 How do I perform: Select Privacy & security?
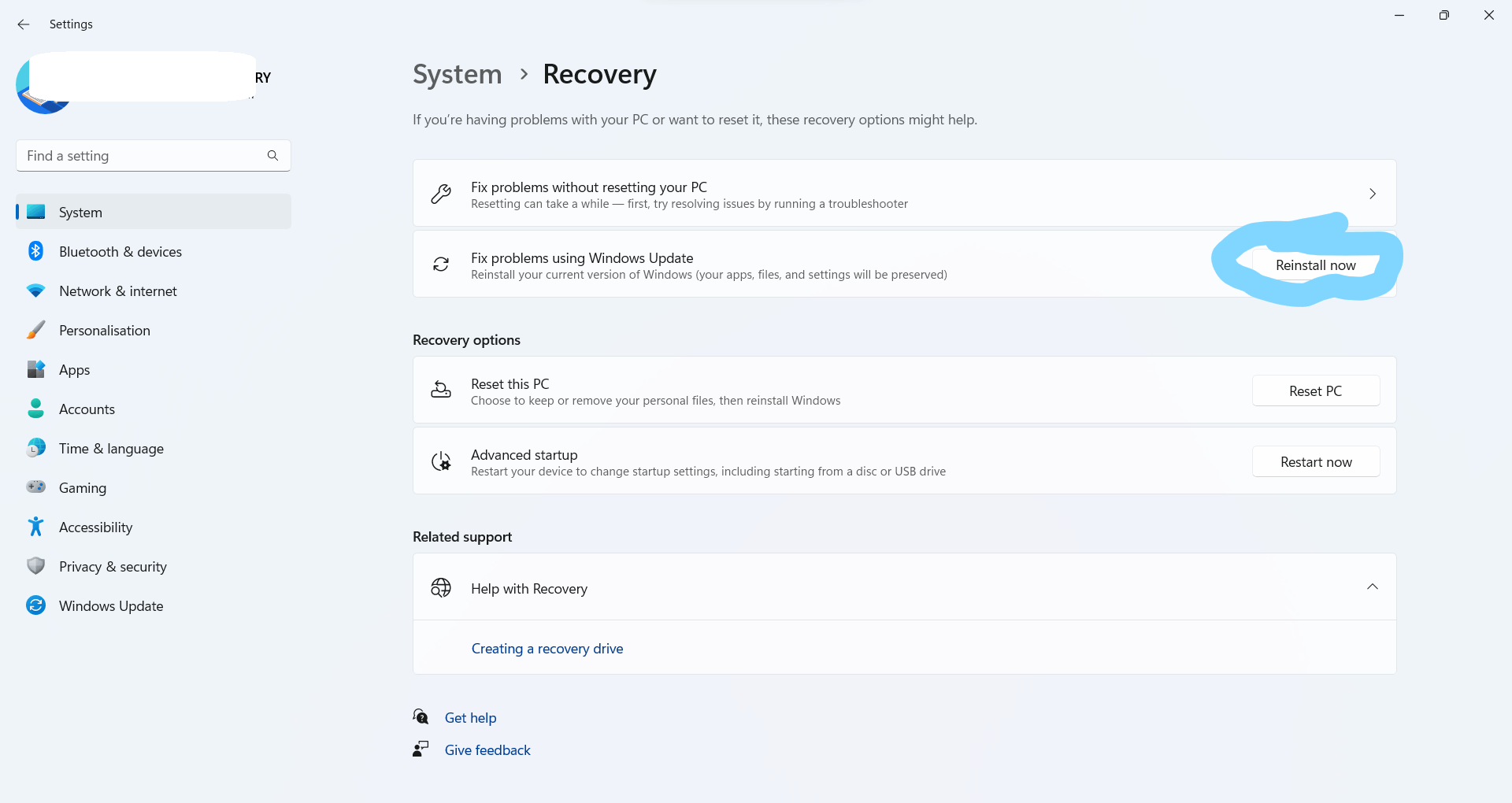coord(154,566)
